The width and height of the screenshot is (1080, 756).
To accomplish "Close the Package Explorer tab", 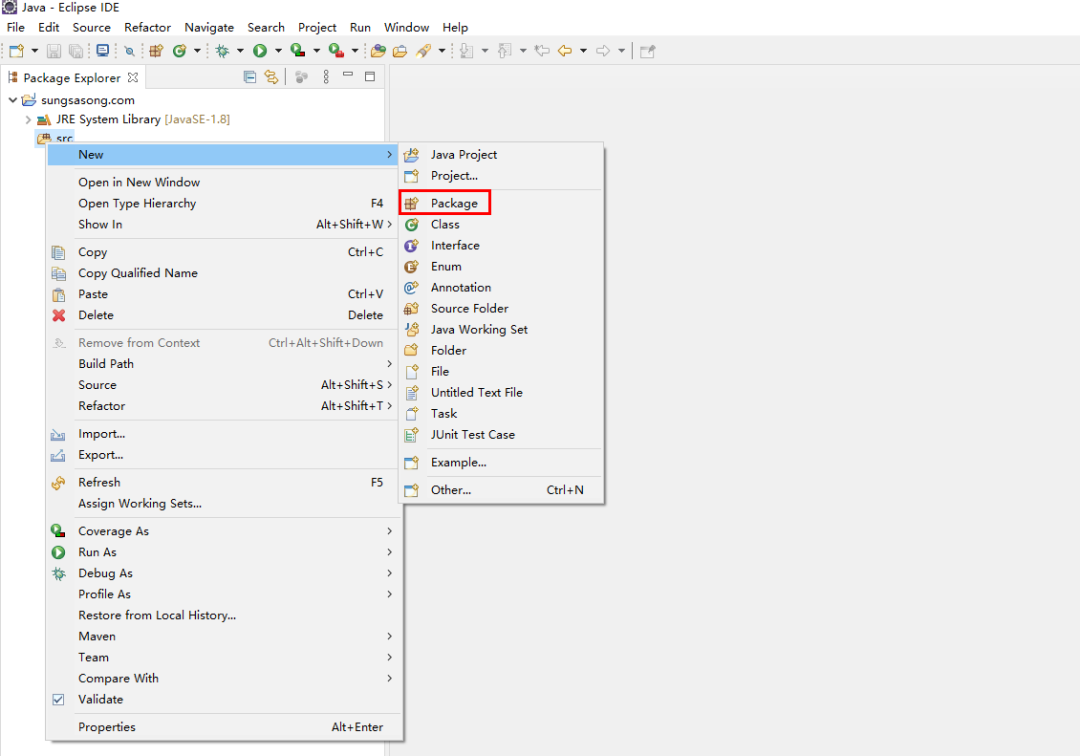I will [133, 77].
